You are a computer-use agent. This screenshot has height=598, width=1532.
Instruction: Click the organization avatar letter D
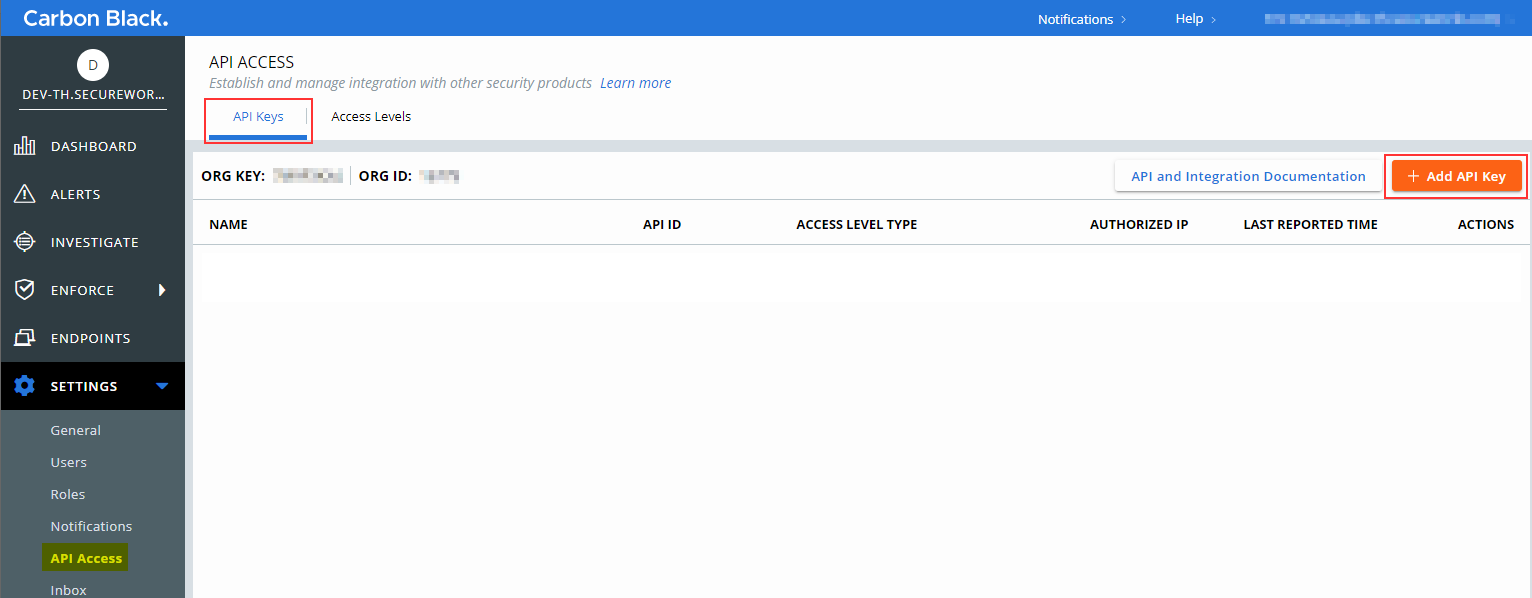93,65
